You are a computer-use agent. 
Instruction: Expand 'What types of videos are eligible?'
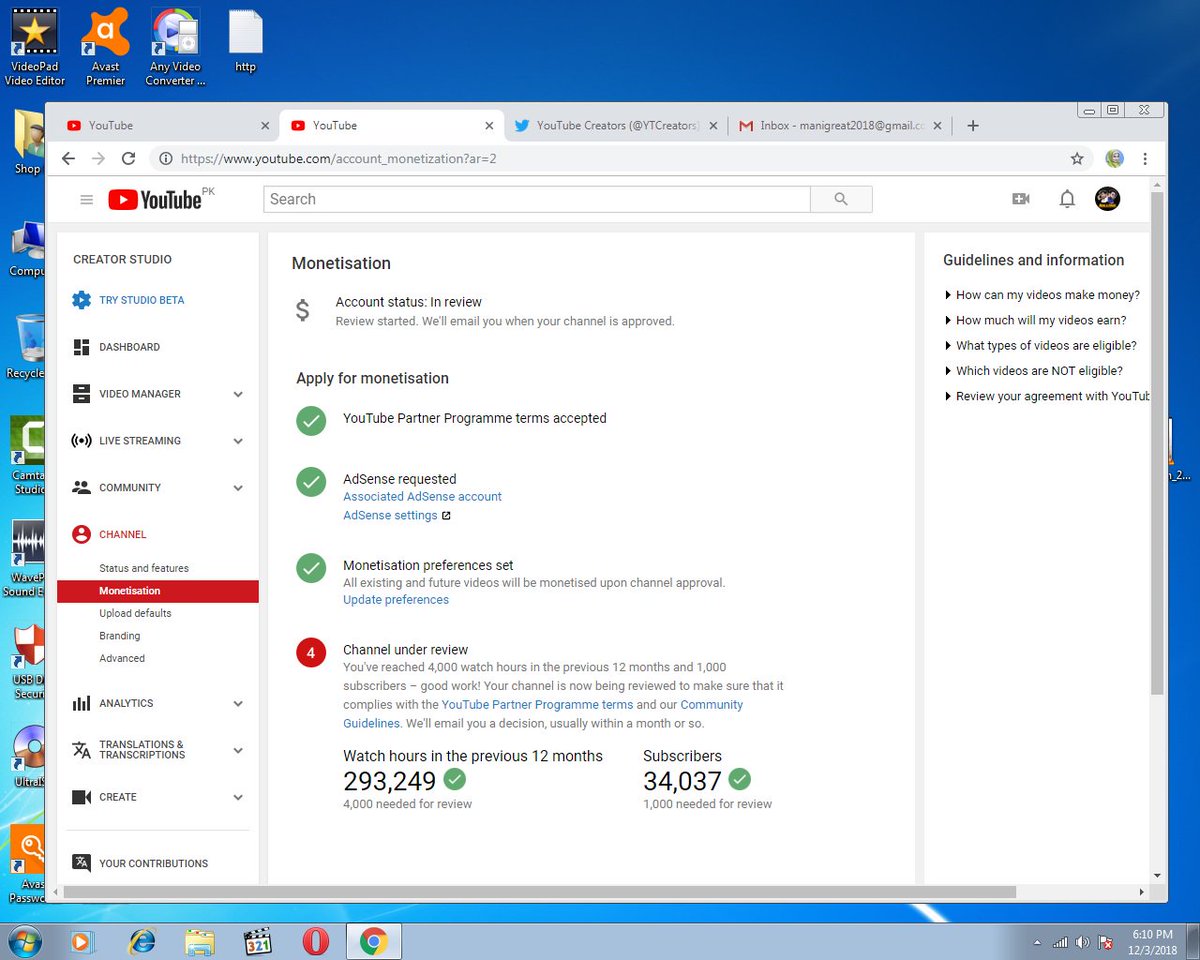(x=1040, y=346)
